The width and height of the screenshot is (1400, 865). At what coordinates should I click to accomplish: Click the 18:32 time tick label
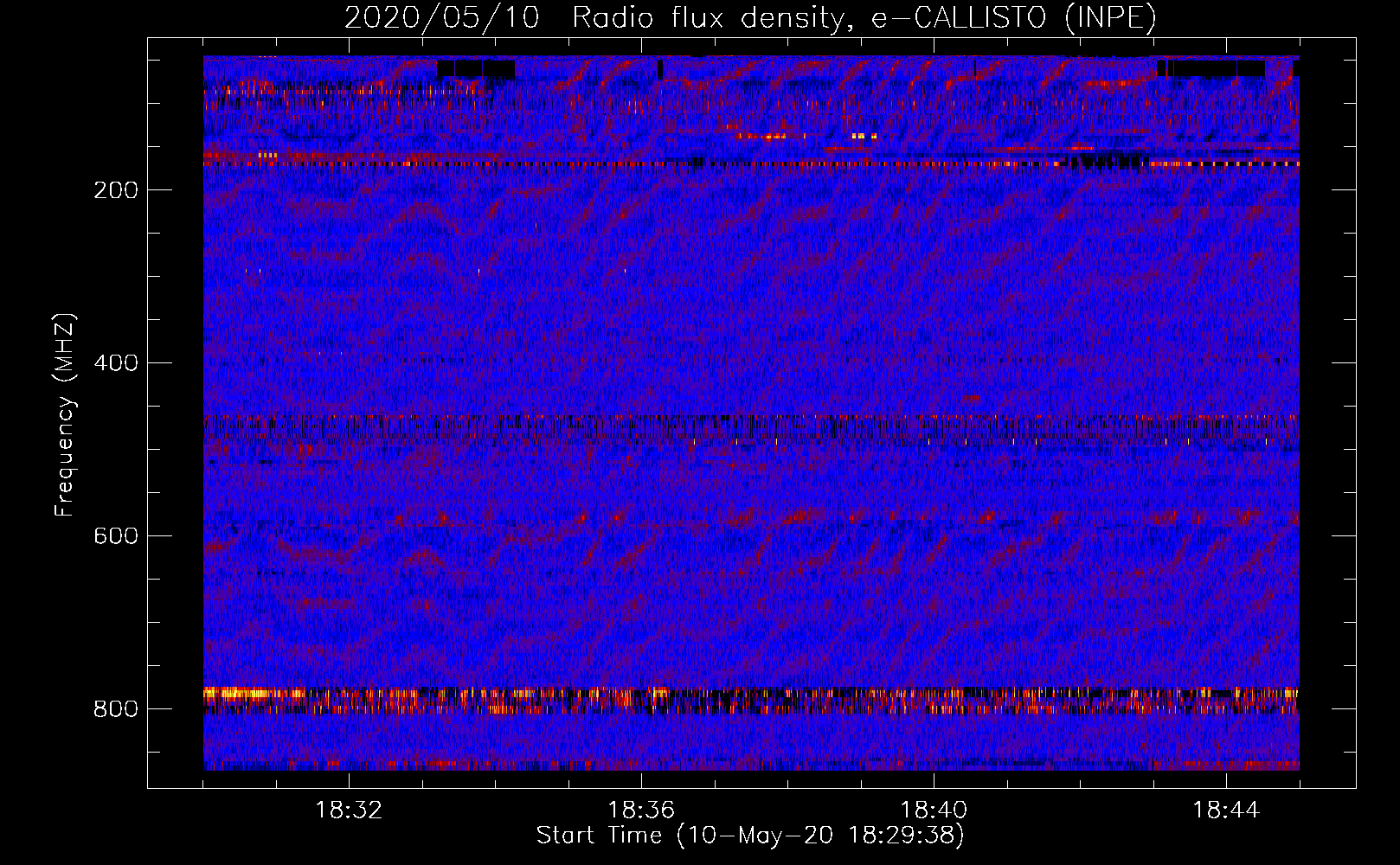[x=349, y=811]
